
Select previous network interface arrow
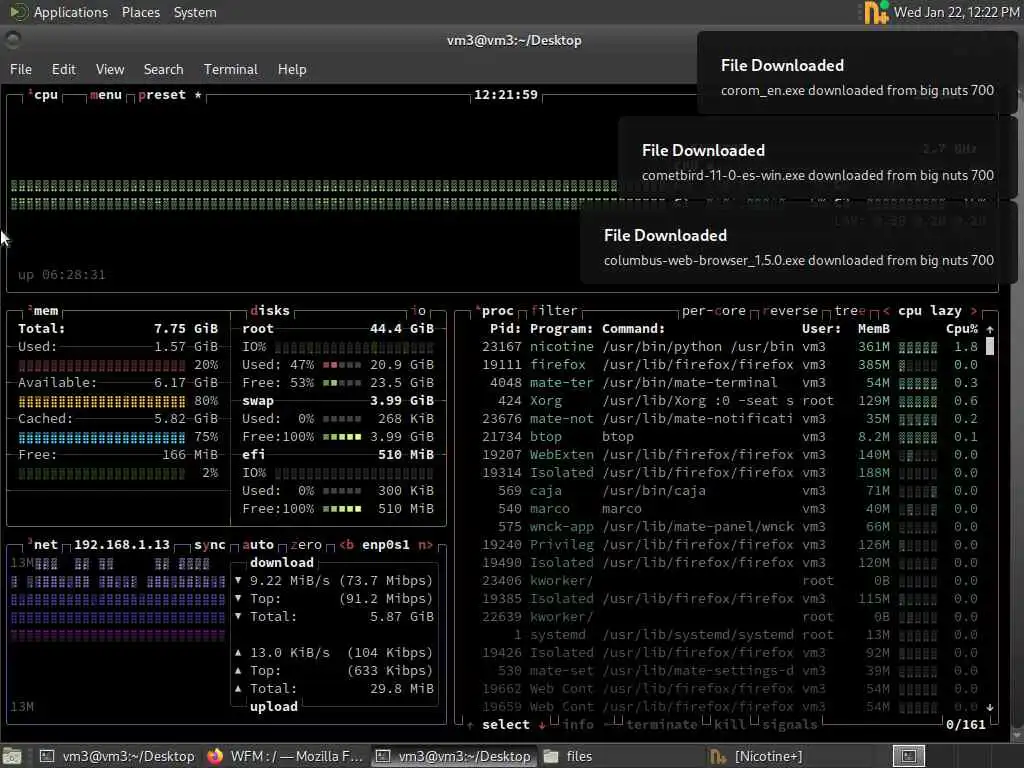347,545
